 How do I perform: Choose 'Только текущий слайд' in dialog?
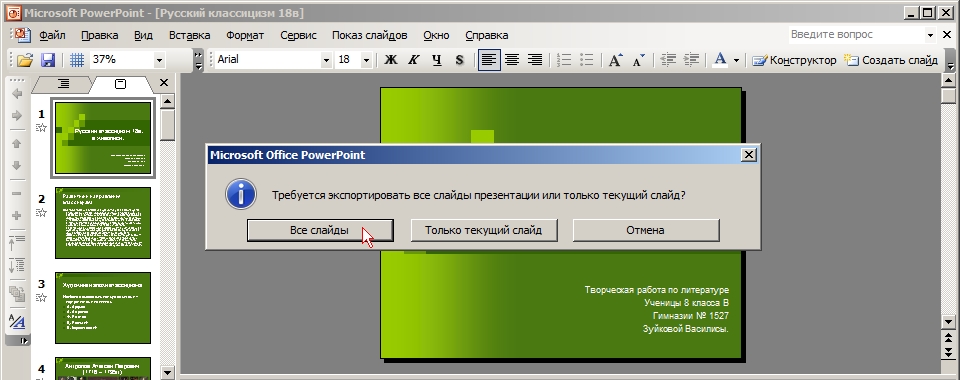click(483, 230)
